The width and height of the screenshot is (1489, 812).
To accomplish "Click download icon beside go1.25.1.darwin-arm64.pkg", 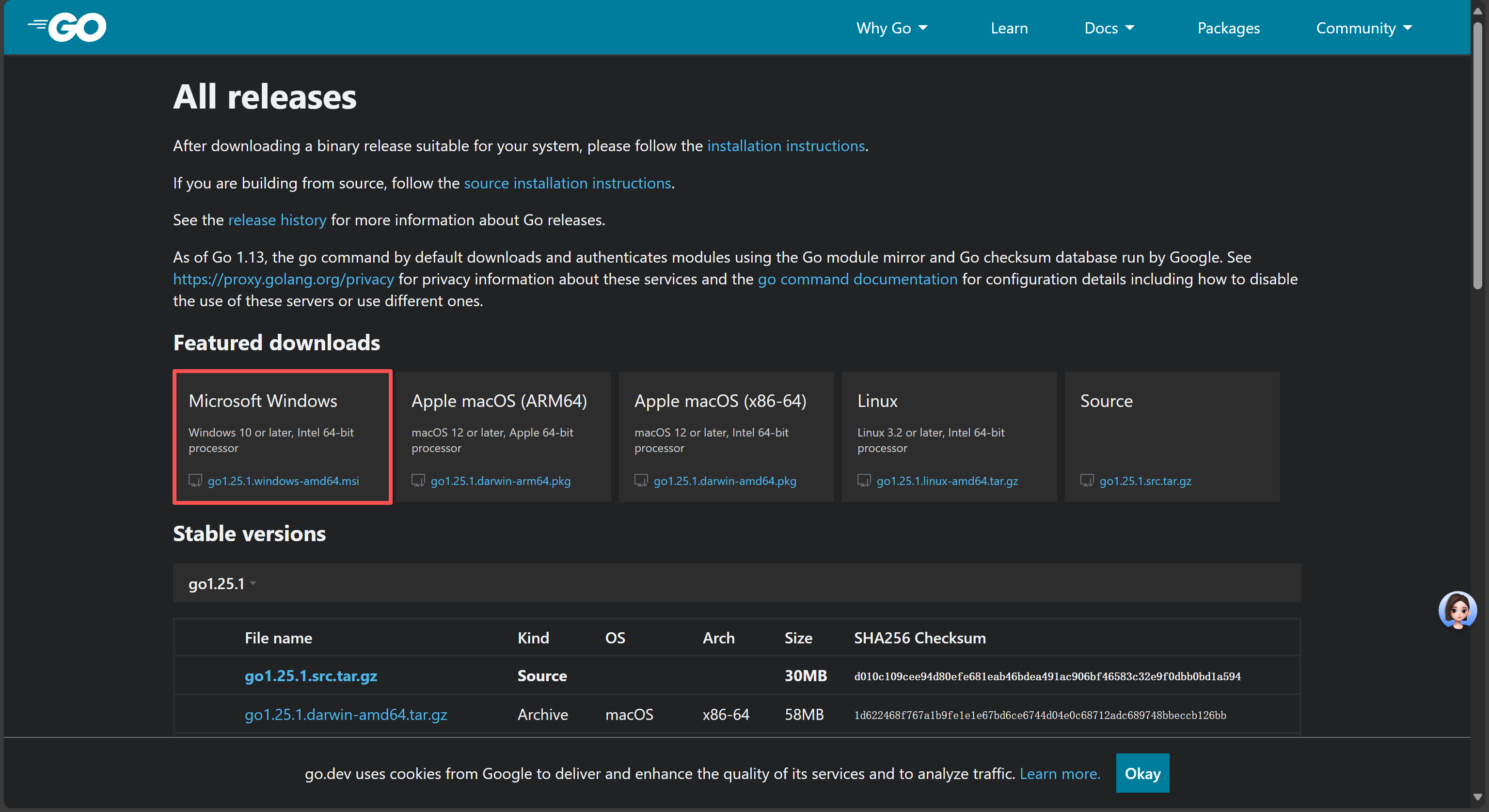I will 418,480.
